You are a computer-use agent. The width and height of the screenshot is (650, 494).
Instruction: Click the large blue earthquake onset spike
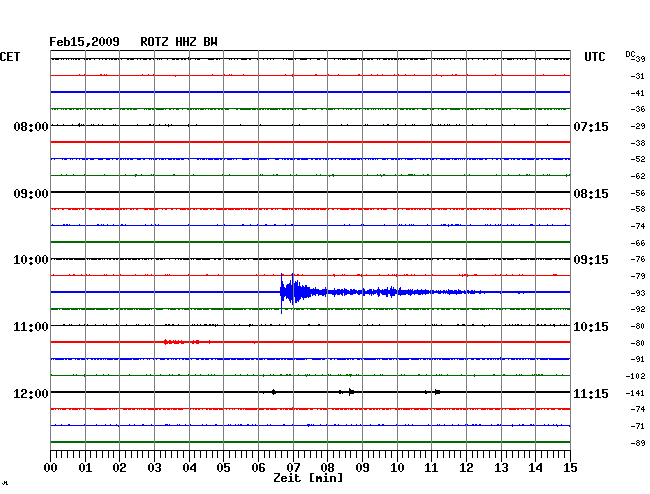[x=281, y=293]
